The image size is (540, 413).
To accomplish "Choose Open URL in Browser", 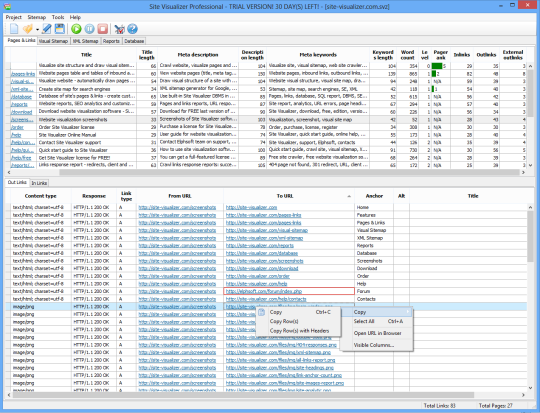I will [376, 333].
